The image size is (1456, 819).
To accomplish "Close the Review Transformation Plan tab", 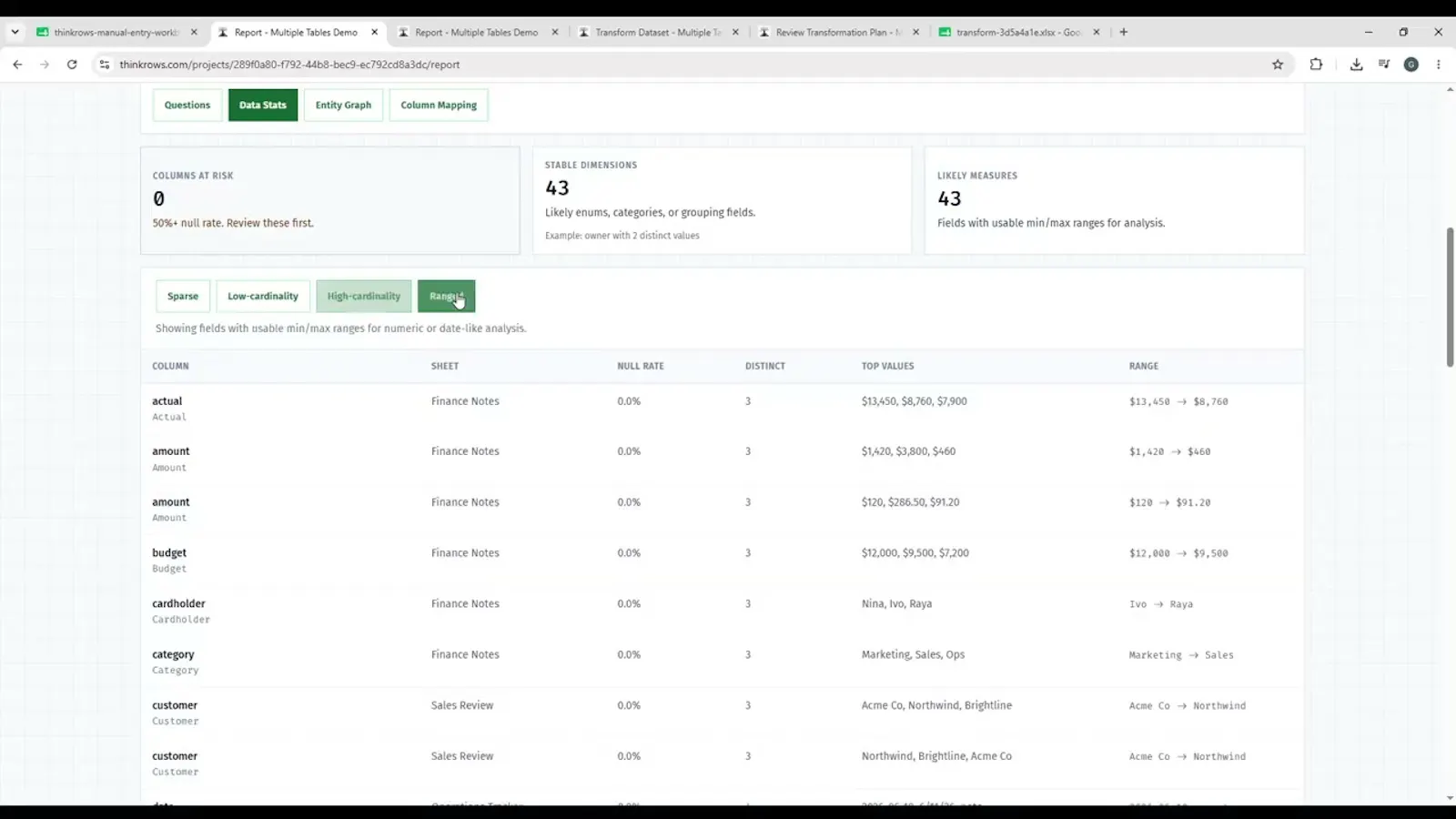I will tap(916, 32).
